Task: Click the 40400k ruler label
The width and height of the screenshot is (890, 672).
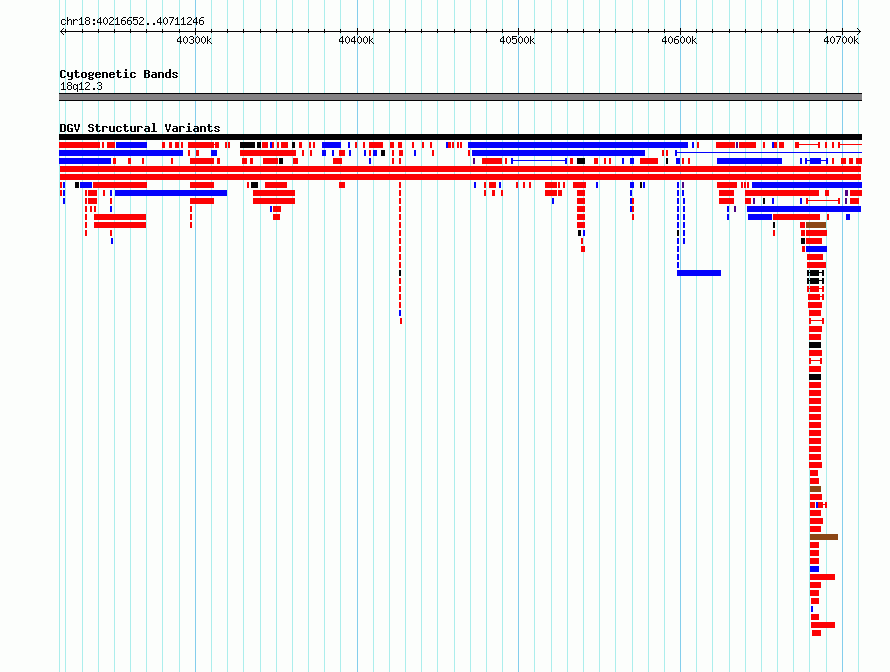Action: point(356,40)
